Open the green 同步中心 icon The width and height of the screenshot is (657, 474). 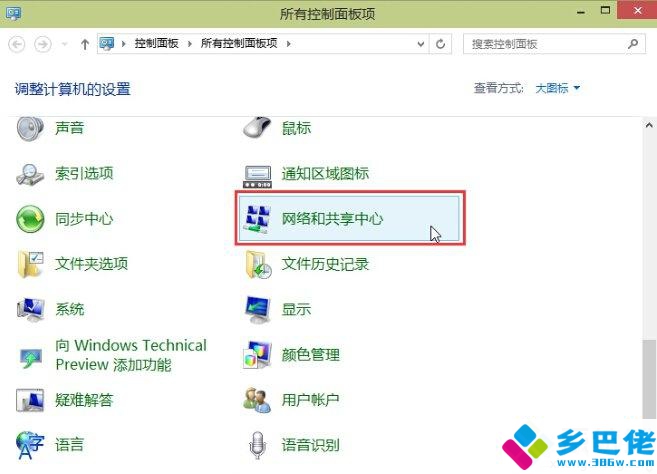click(x=30, y=219)
